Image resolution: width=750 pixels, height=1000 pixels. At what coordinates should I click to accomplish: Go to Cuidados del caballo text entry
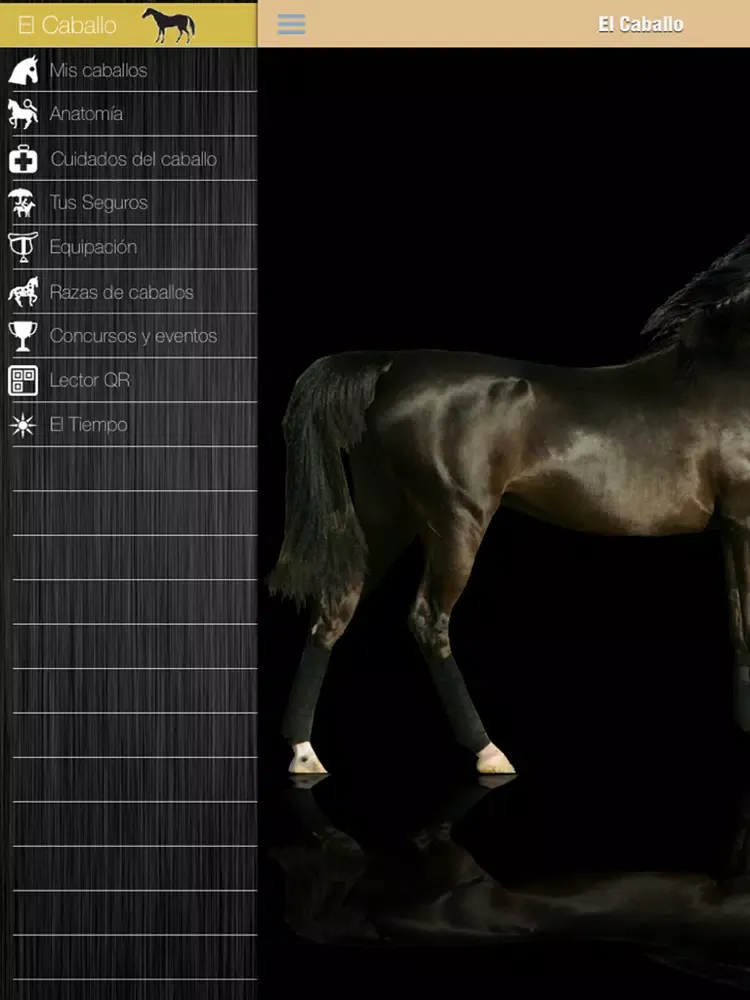[133, 159]
